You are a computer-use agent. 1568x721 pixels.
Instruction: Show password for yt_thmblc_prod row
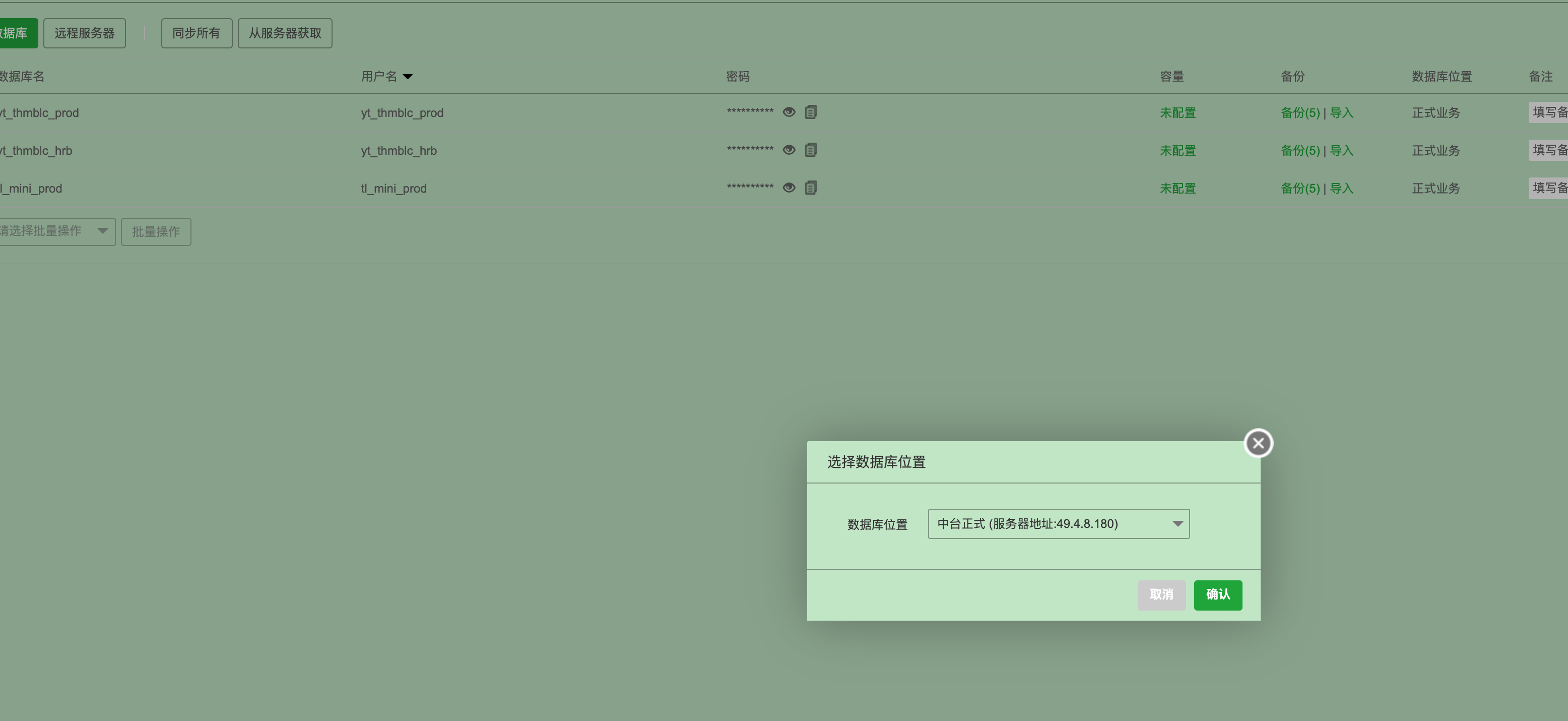pos(789,112)
